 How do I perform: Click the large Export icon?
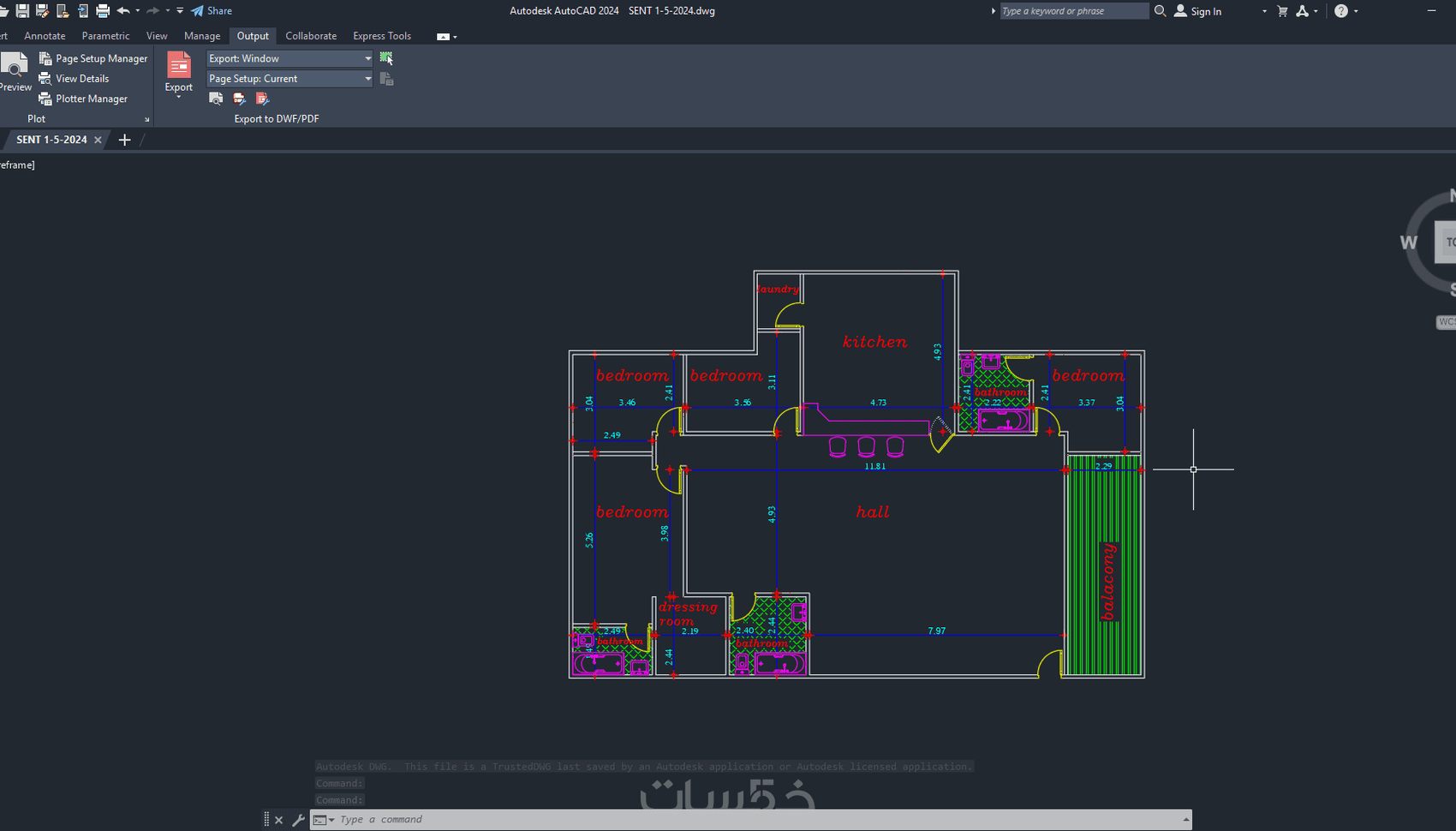(179, 66)
